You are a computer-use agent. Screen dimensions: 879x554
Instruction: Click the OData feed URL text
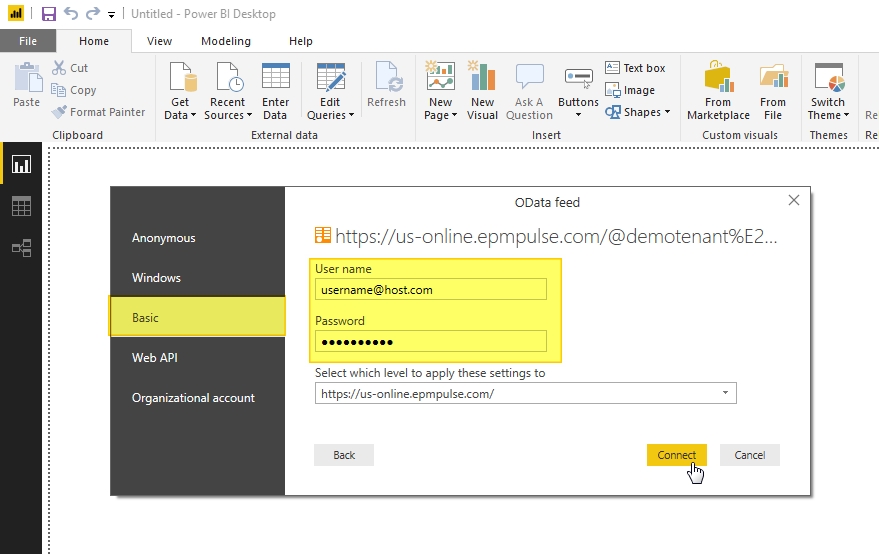point(556,237)
